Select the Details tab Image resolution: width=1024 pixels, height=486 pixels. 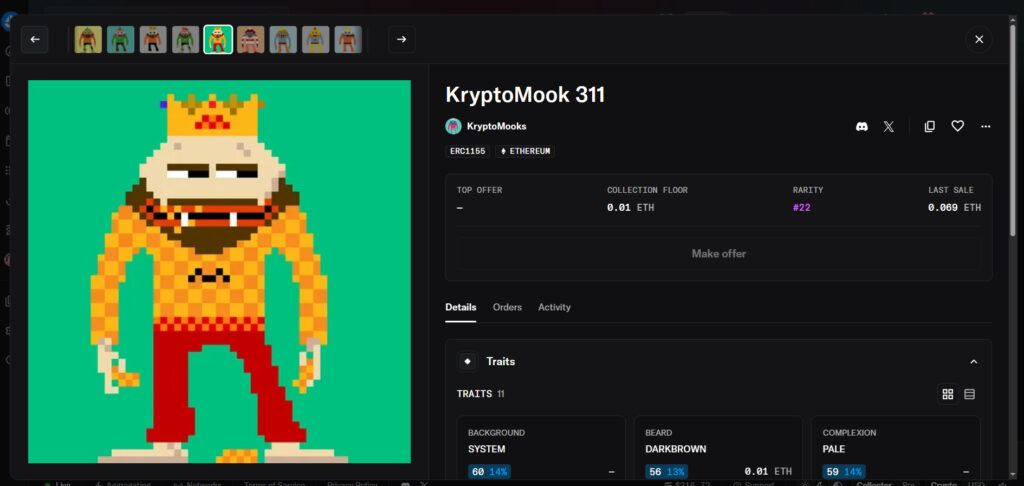(x=461, y=307)
